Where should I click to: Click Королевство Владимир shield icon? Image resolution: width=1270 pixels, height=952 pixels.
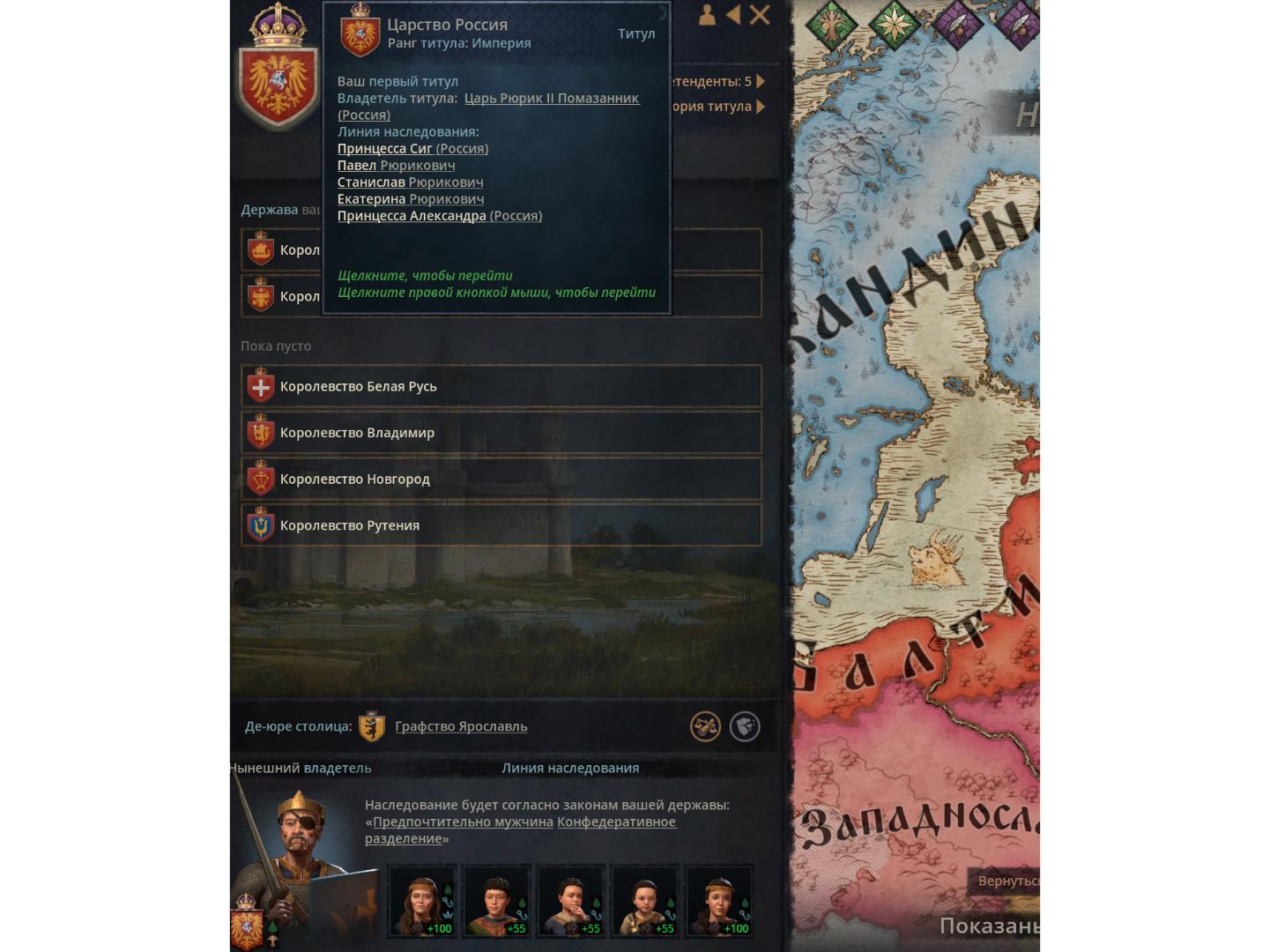pyautogui.click(x=260, y=432)
